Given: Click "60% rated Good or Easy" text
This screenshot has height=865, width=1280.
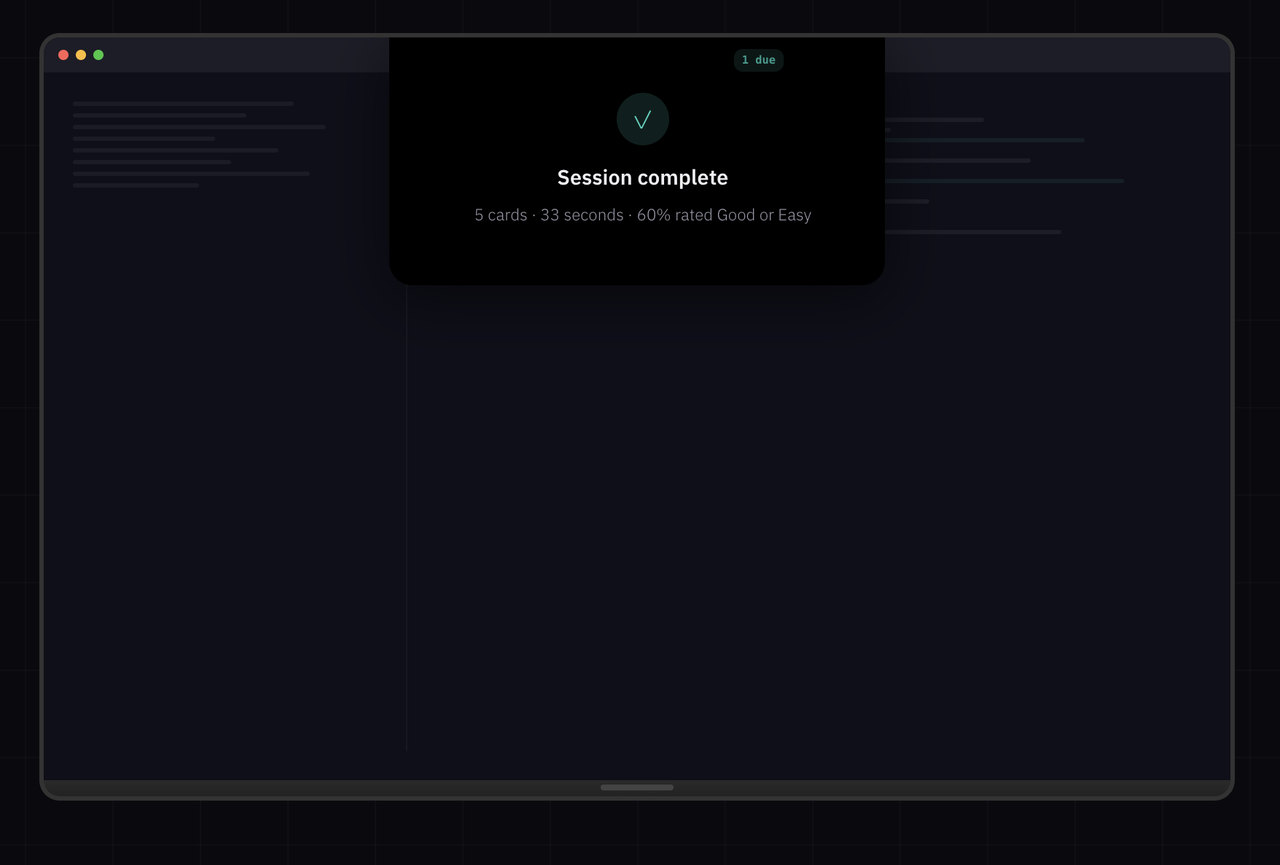Looking at the screenshot, I should click(724, 215).
